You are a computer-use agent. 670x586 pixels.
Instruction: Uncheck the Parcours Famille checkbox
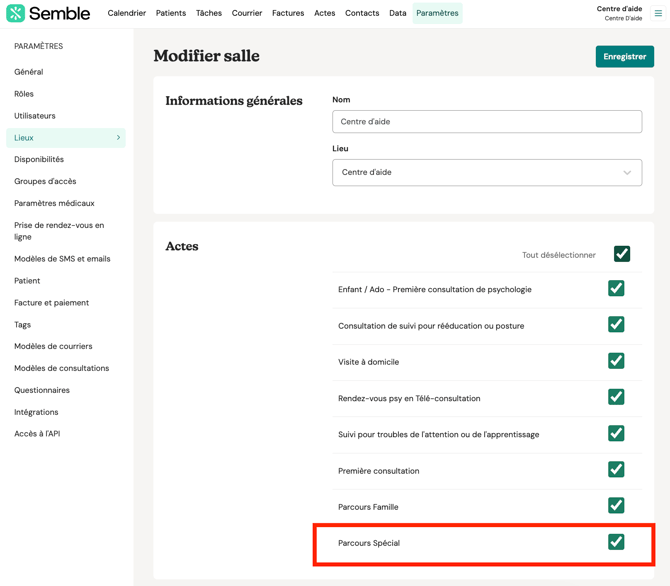click(x=616, y=506)
